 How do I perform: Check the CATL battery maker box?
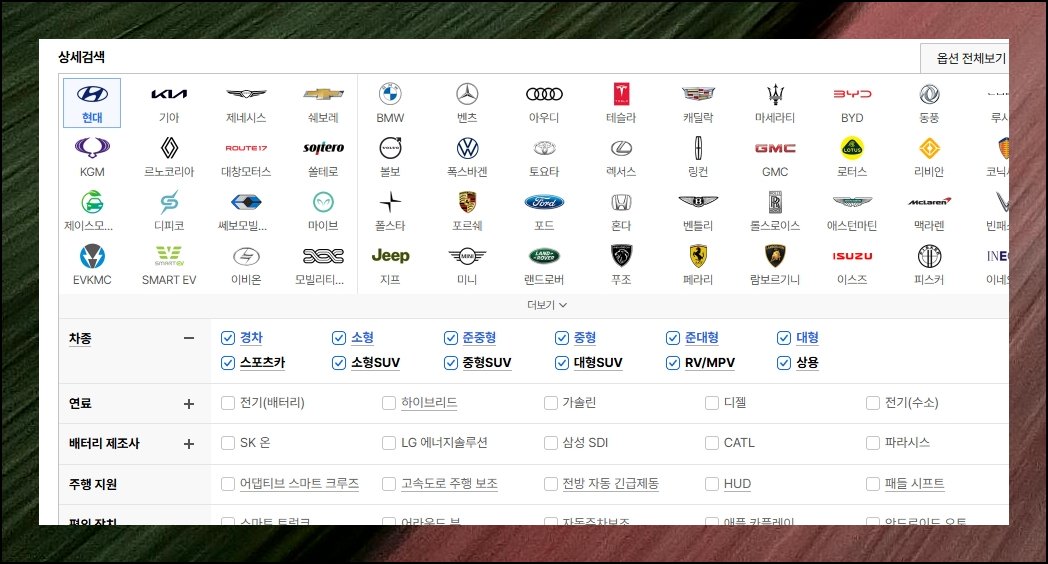coord(712,443)
